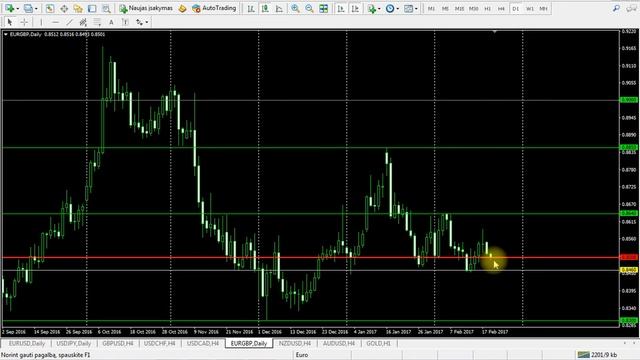Click the connection status 2201/9 kb indicator

click(x=598, y=355)
